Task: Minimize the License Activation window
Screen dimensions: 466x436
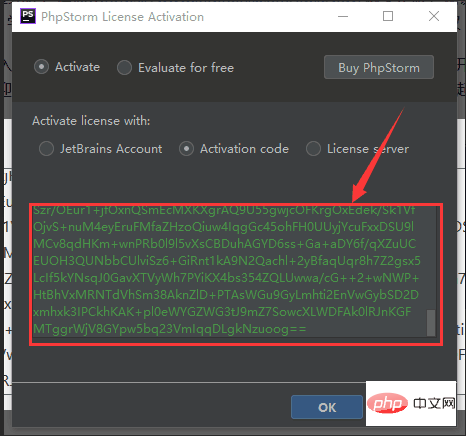Action: [343, 16]
